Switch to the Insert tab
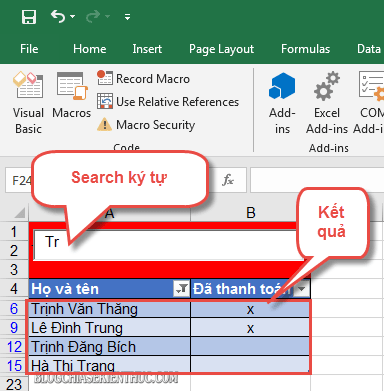The width and height of the screenshot is (384, 391). pos(147,49)
